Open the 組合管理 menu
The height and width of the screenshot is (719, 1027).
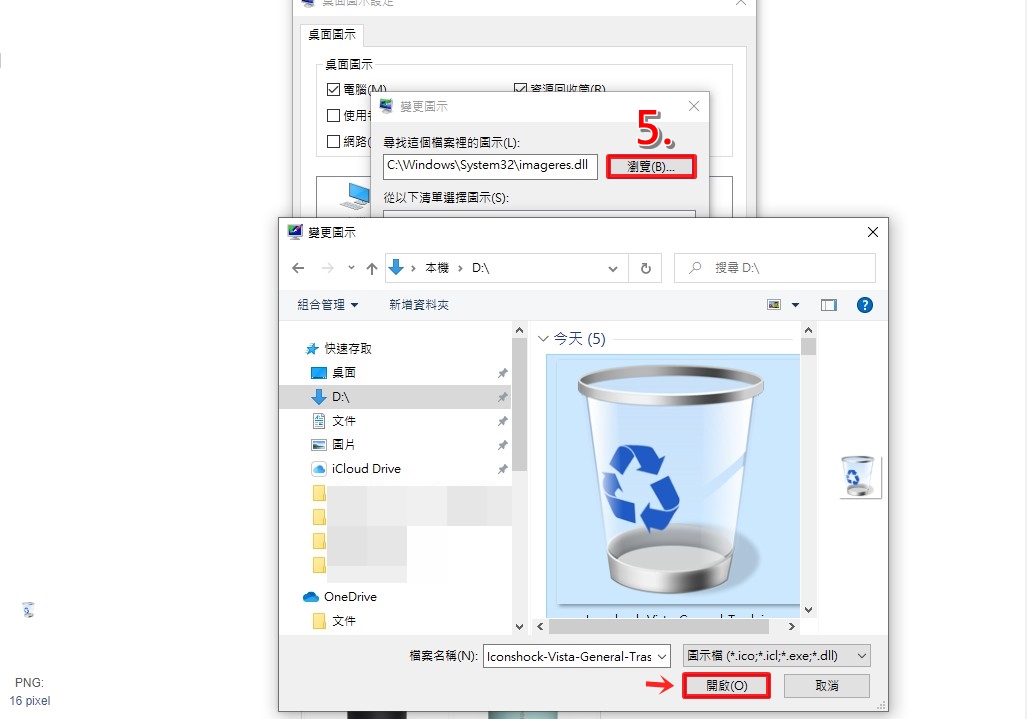tap(327, 304)
